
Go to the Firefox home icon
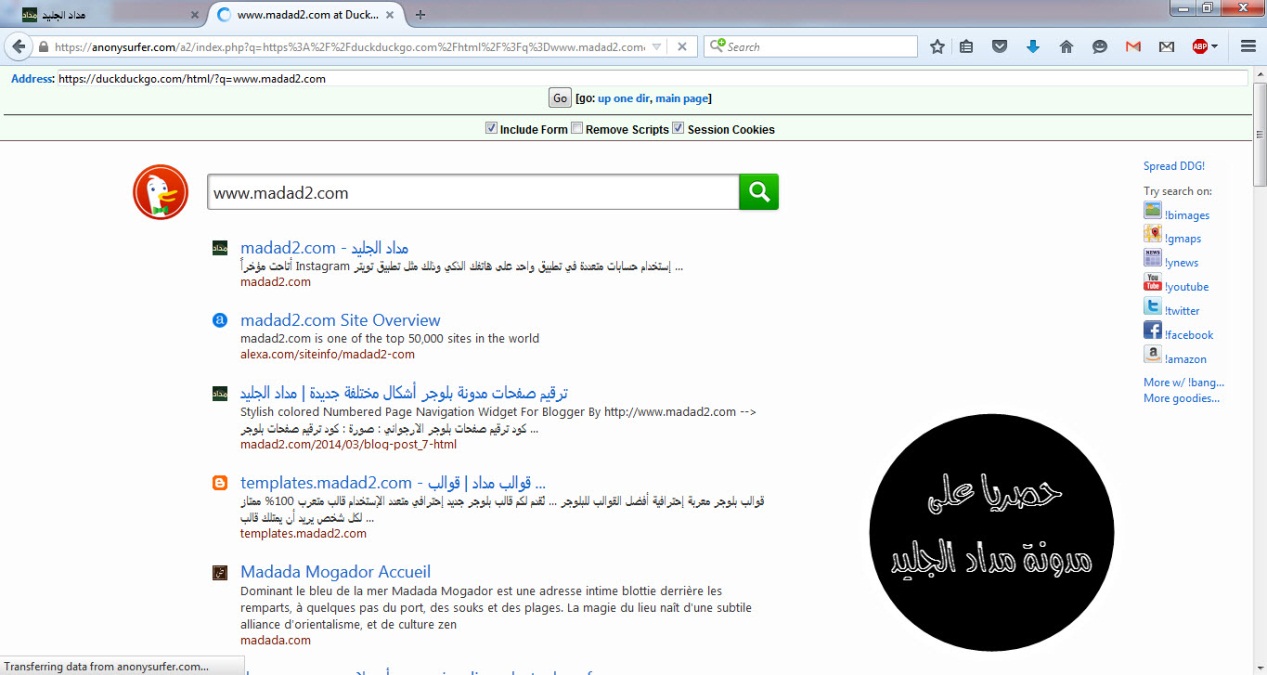coord(1066,46)
